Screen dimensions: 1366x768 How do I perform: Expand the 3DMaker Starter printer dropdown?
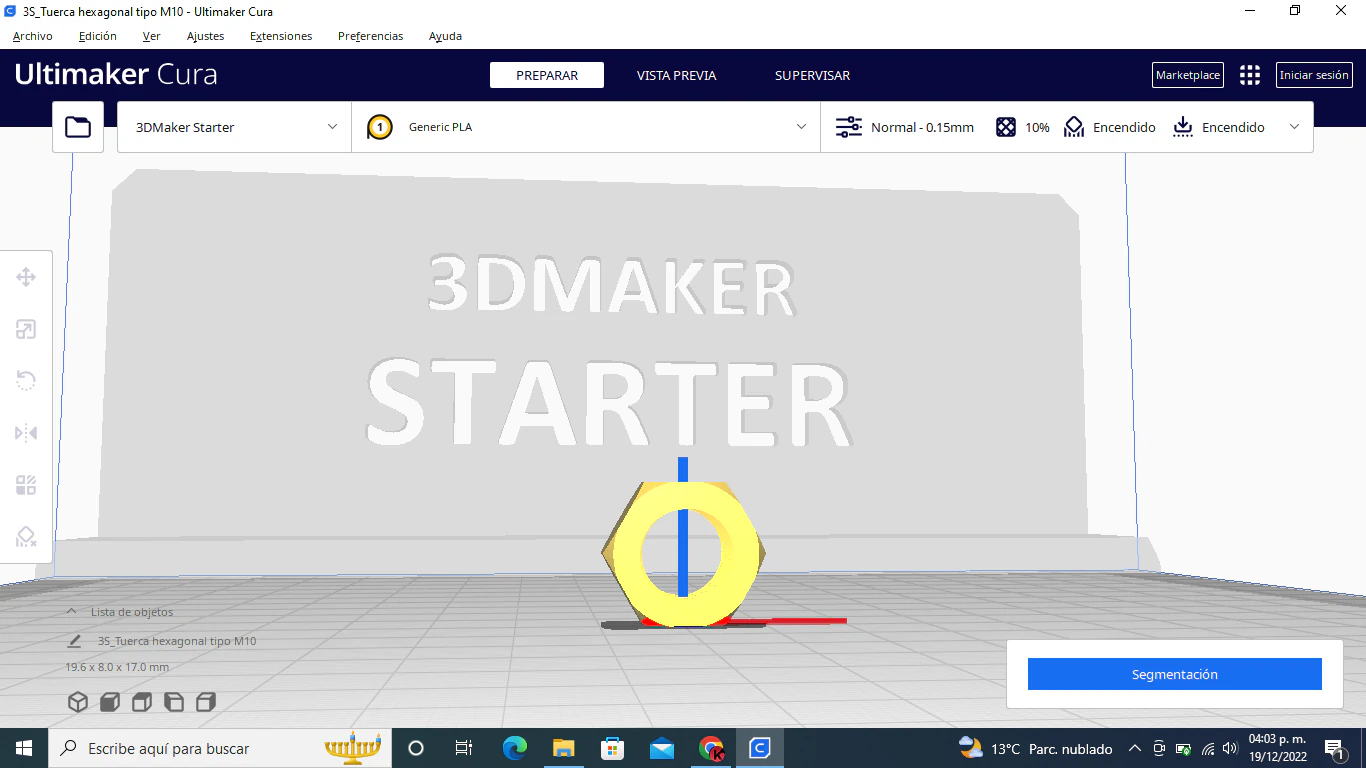click(x=234, y=127)
